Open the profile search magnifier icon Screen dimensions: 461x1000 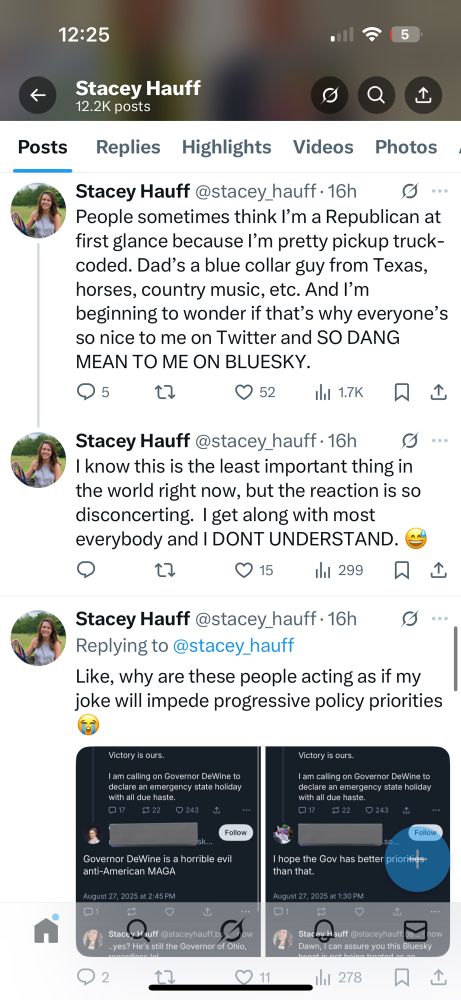click(x=376, y=96)
